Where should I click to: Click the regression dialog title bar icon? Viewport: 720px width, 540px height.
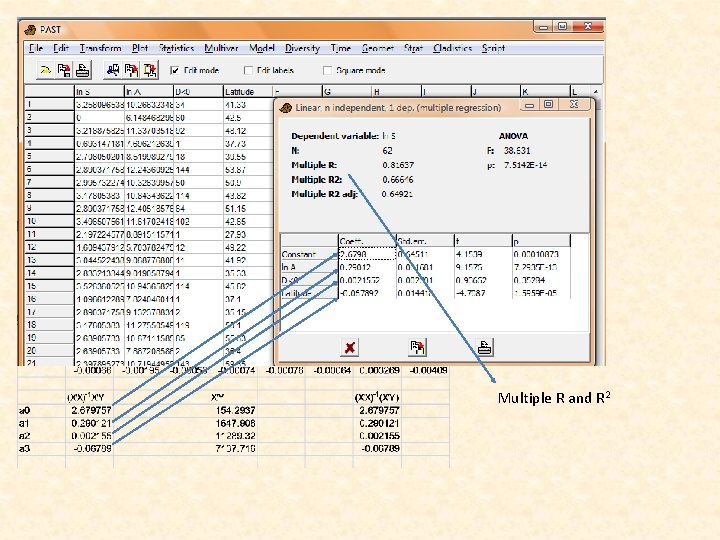point(286,108)
